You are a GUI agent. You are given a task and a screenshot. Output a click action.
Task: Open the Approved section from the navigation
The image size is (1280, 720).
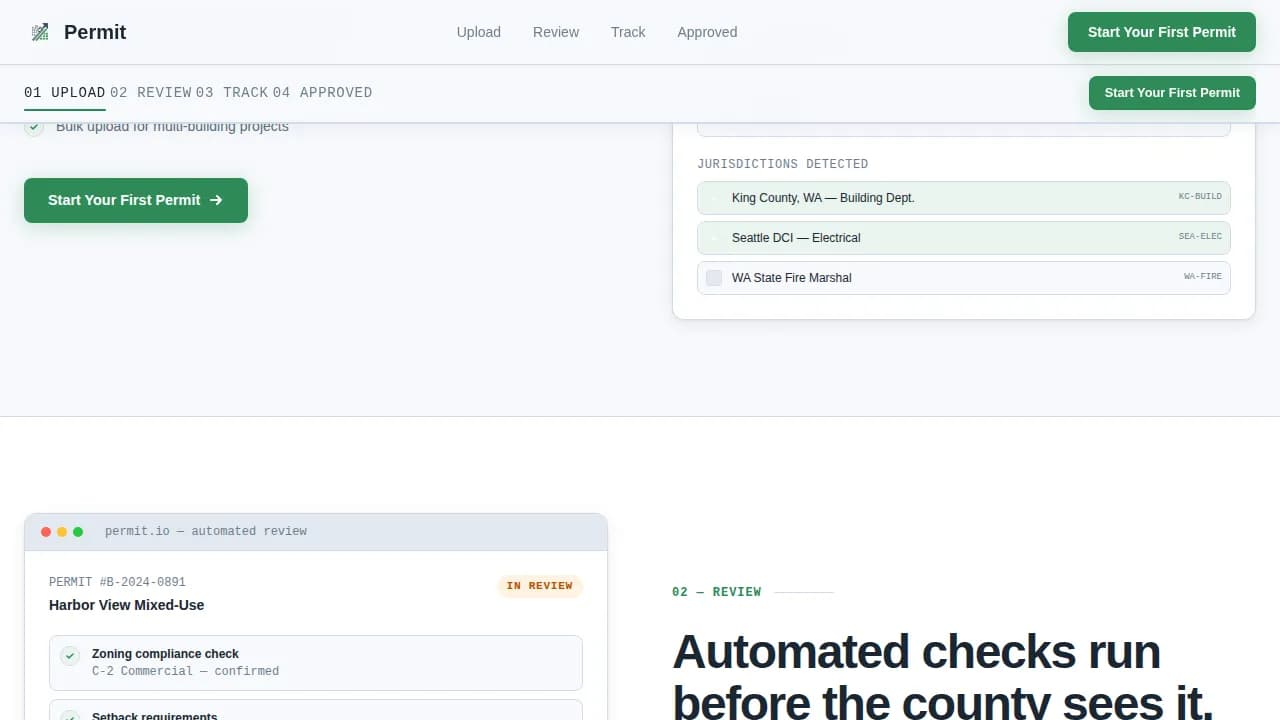pyautogui.click(x=707, y=32)
